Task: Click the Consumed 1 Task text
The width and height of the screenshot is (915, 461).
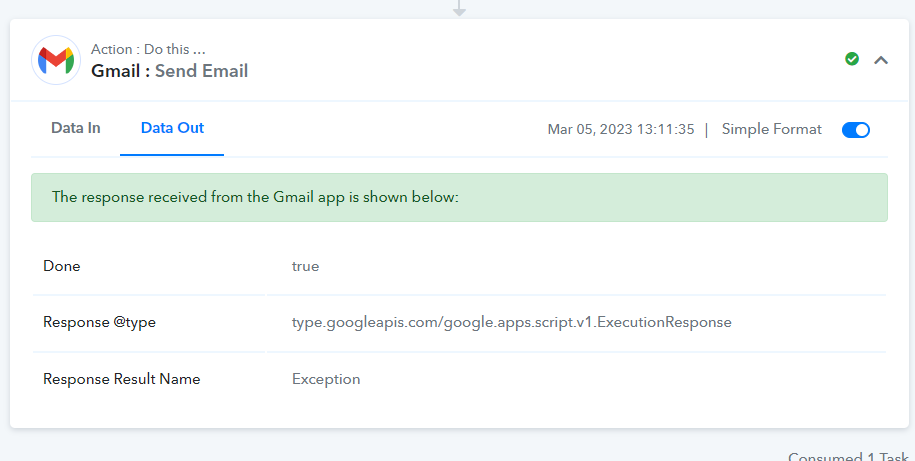Action: (848, 456)
